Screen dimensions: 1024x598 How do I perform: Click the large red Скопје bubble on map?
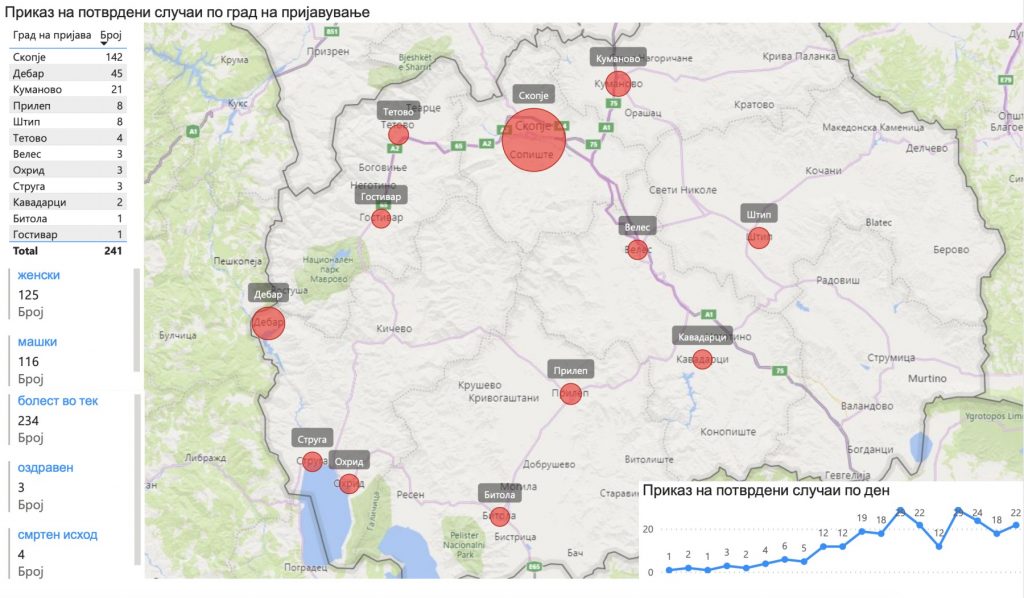[535, 140]
